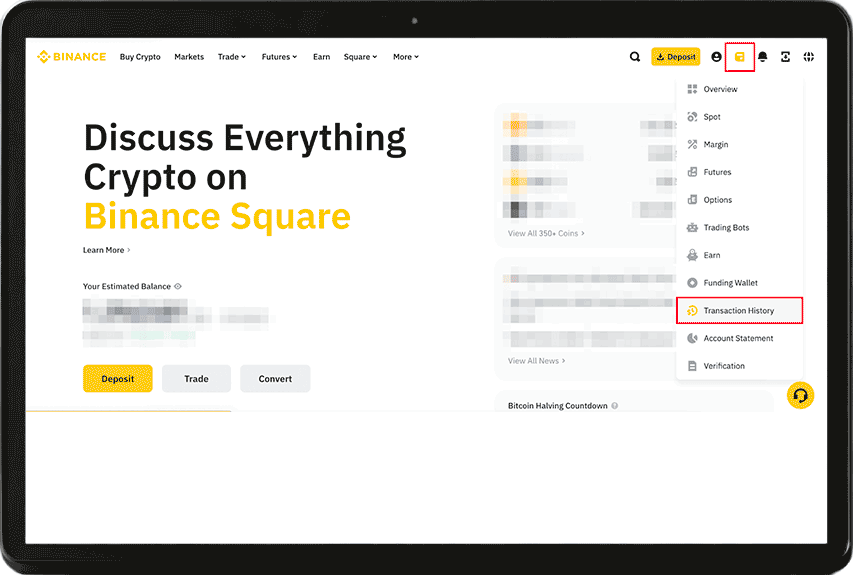
Task: Open the language globe icon
Action: 809,57
